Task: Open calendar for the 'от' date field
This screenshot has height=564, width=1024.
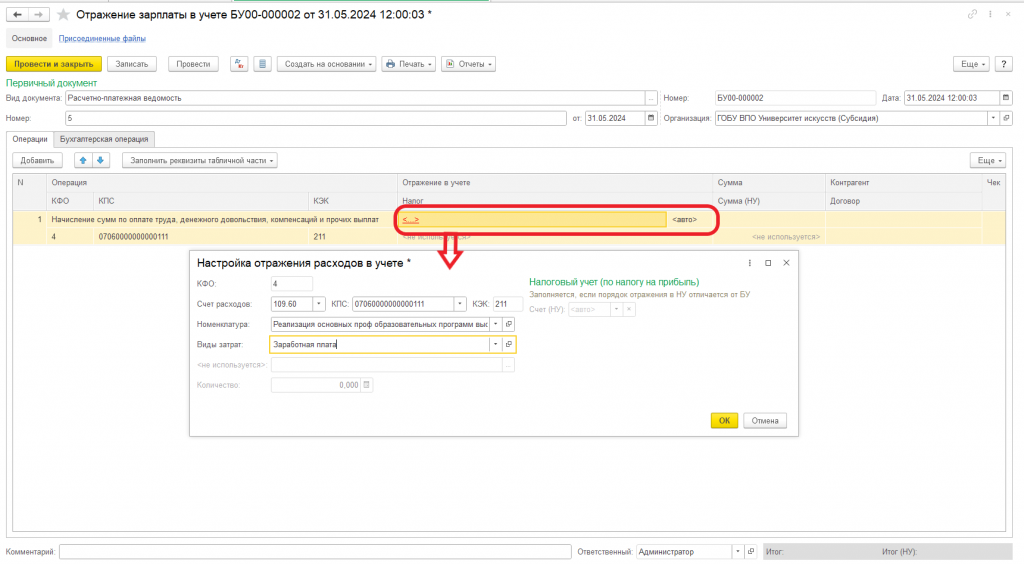Action: (651, 118)
